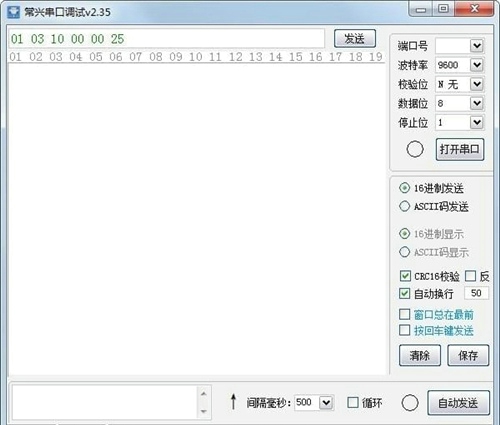Click the scroll up arrow of bottom text box

[x=204, y=394]
